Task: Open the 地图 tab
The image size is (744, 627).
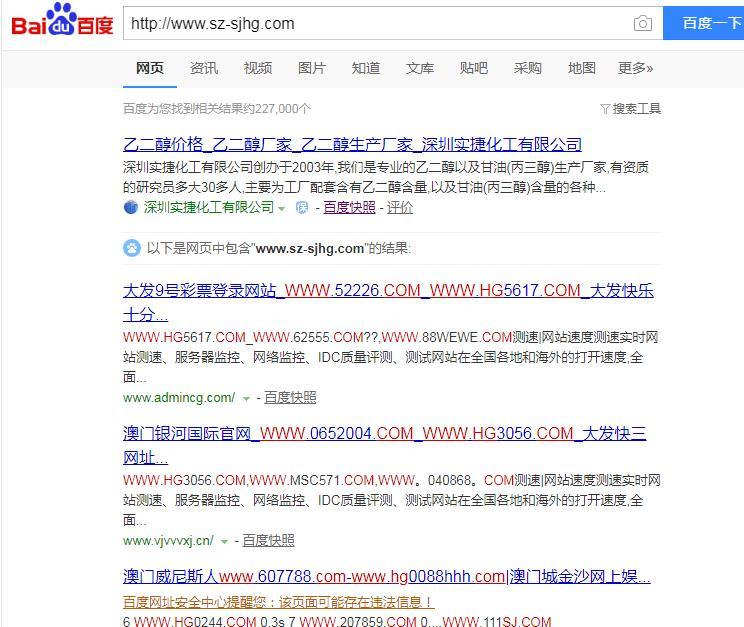Action: pos(582,68)
